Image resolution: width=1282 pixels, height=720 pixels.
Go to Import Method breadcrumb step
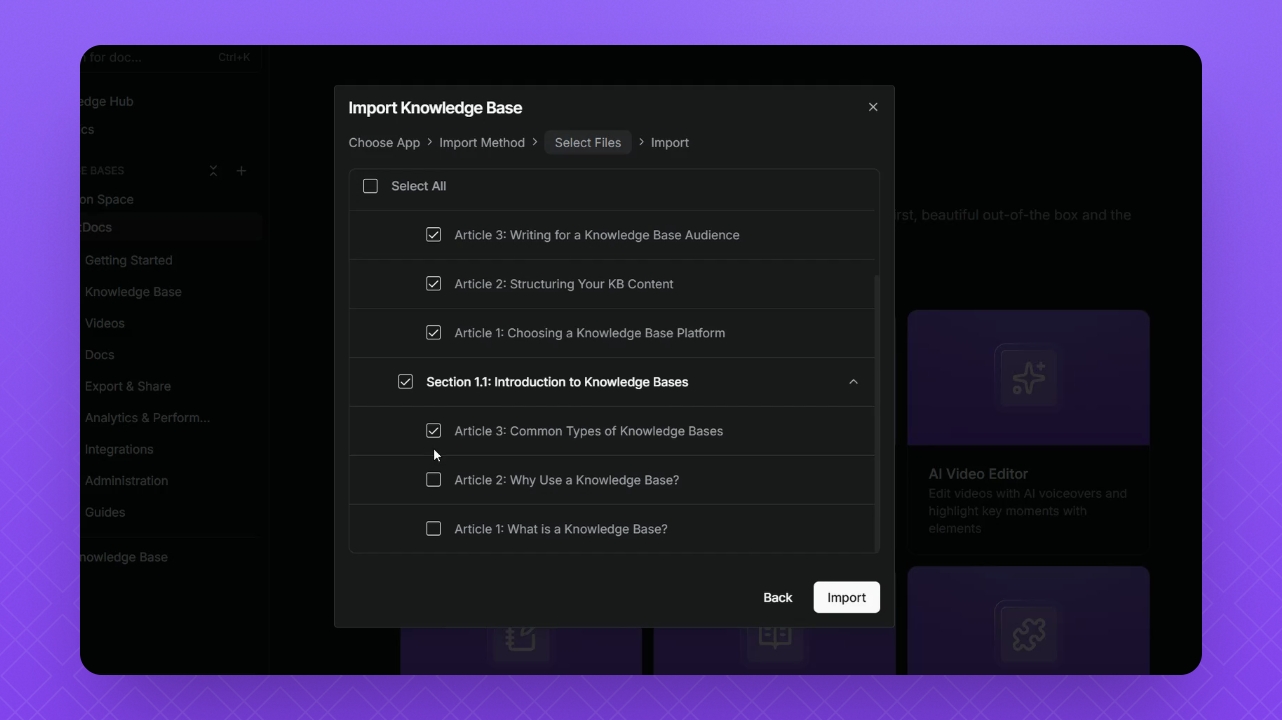(x=482, y=143)
